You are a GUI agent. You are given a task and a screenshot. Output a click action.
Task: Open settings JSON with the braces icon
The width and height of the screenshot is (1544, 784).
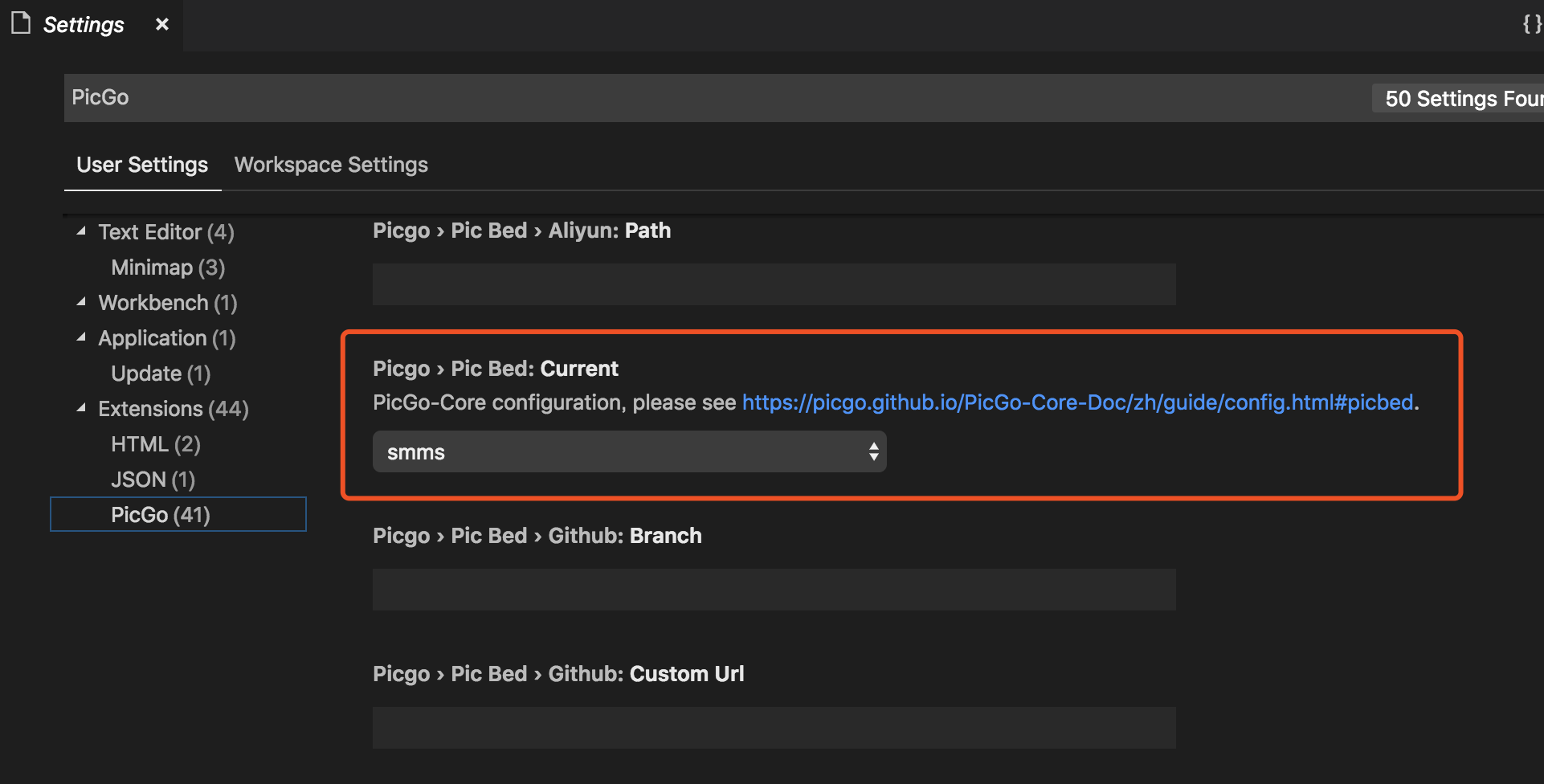(x=1531, y=24)
